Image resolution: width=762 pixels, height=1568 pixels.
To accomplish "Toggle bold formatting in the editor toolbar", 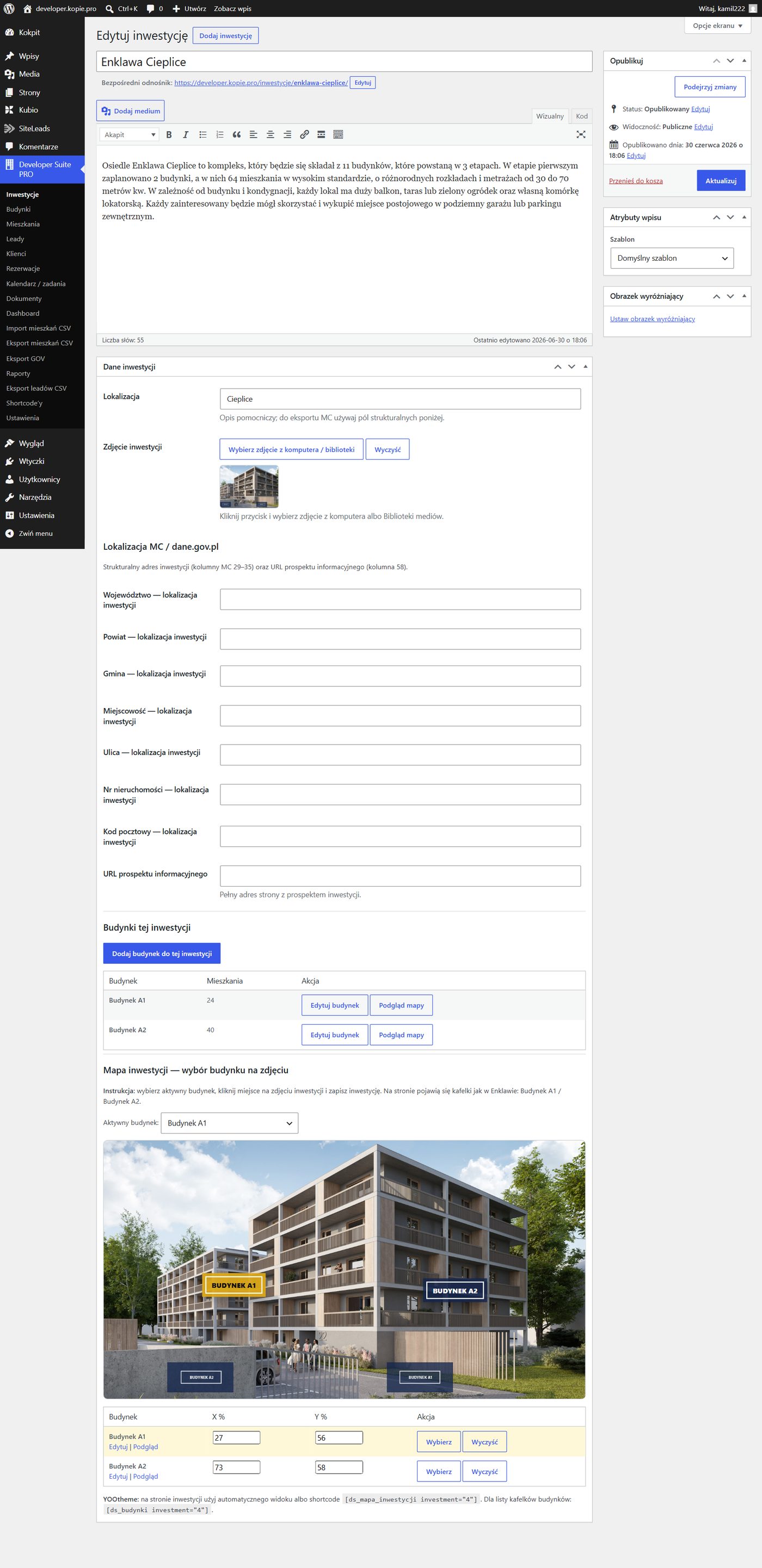I will pyautogui.click(x=169, y=134).
